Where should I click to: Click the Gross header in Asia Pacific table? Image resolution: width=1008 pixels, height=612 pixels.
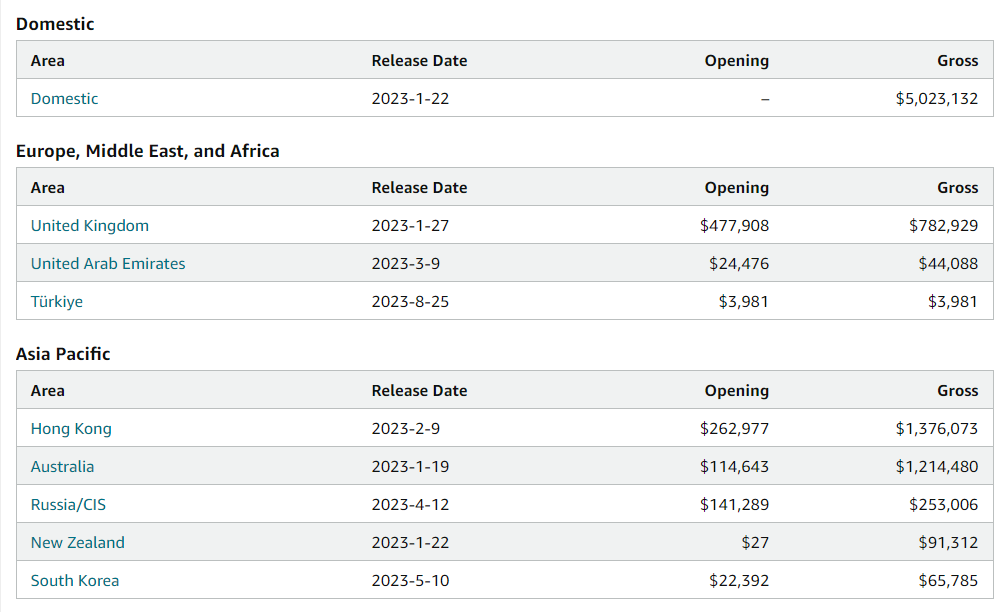coord(957,391)
